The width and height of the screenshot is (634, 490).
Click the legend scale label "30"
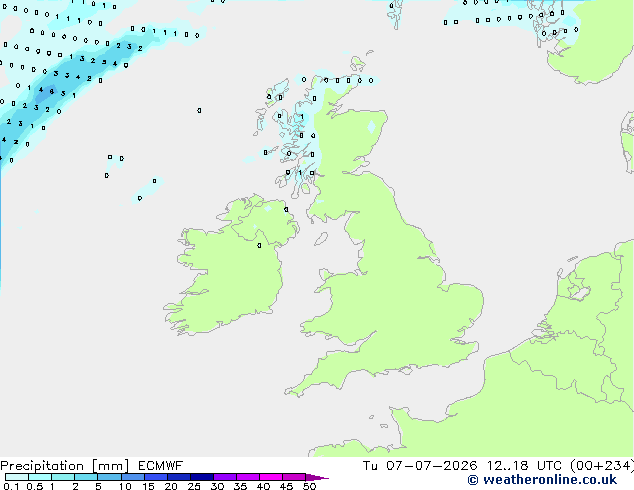click(x=217, y=486)
